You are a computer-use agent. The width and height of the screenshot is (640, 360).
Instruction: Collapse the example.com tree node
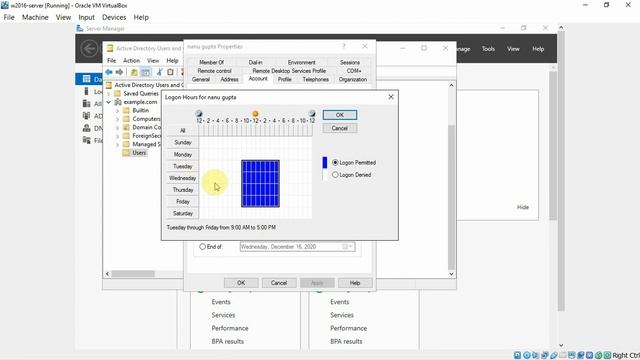[109, 102]
